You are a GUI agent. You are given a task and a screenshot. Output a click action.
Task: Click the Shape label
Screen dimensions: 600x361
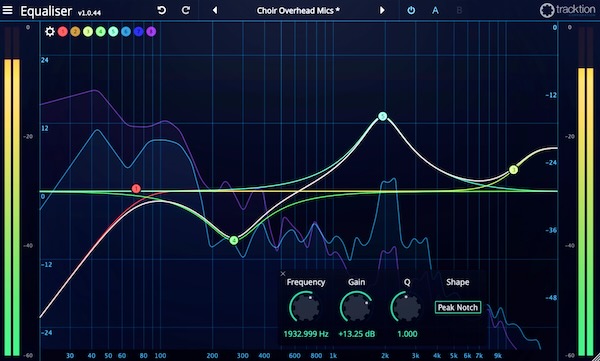tap(457, 283)
